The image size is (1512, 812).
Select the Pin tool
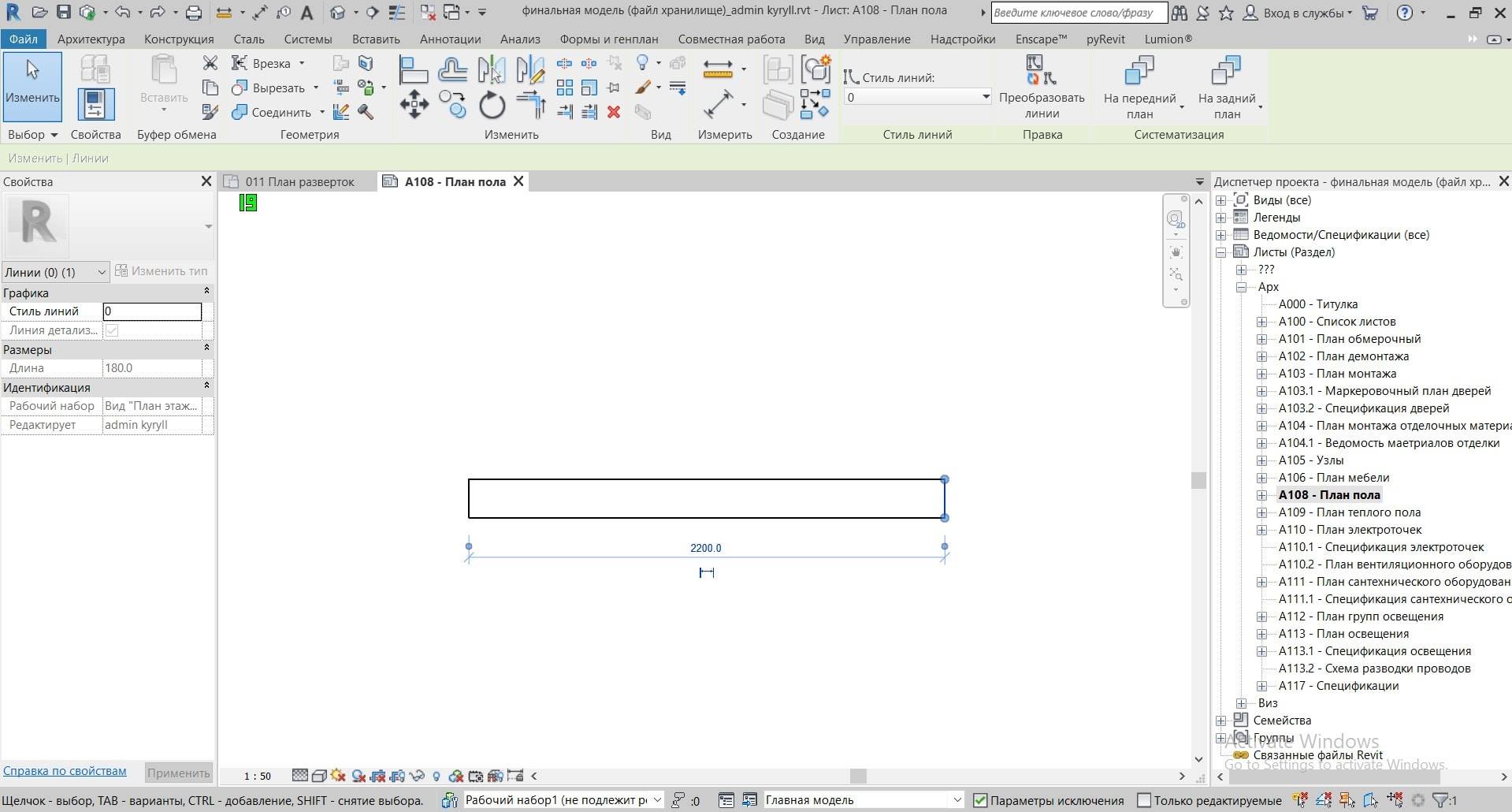[x=614, y=88]
